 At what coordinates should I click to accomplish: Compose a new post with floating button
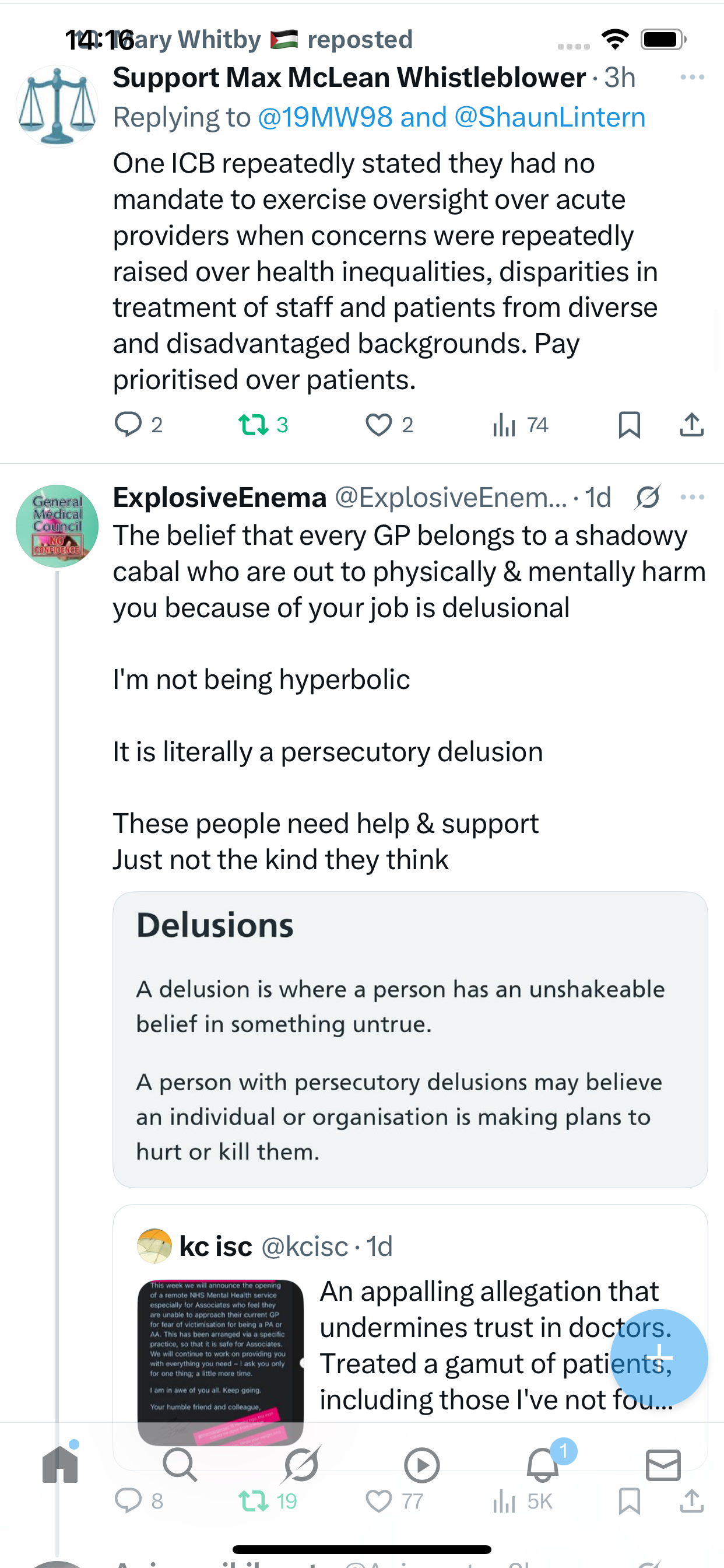(659, 1357)
